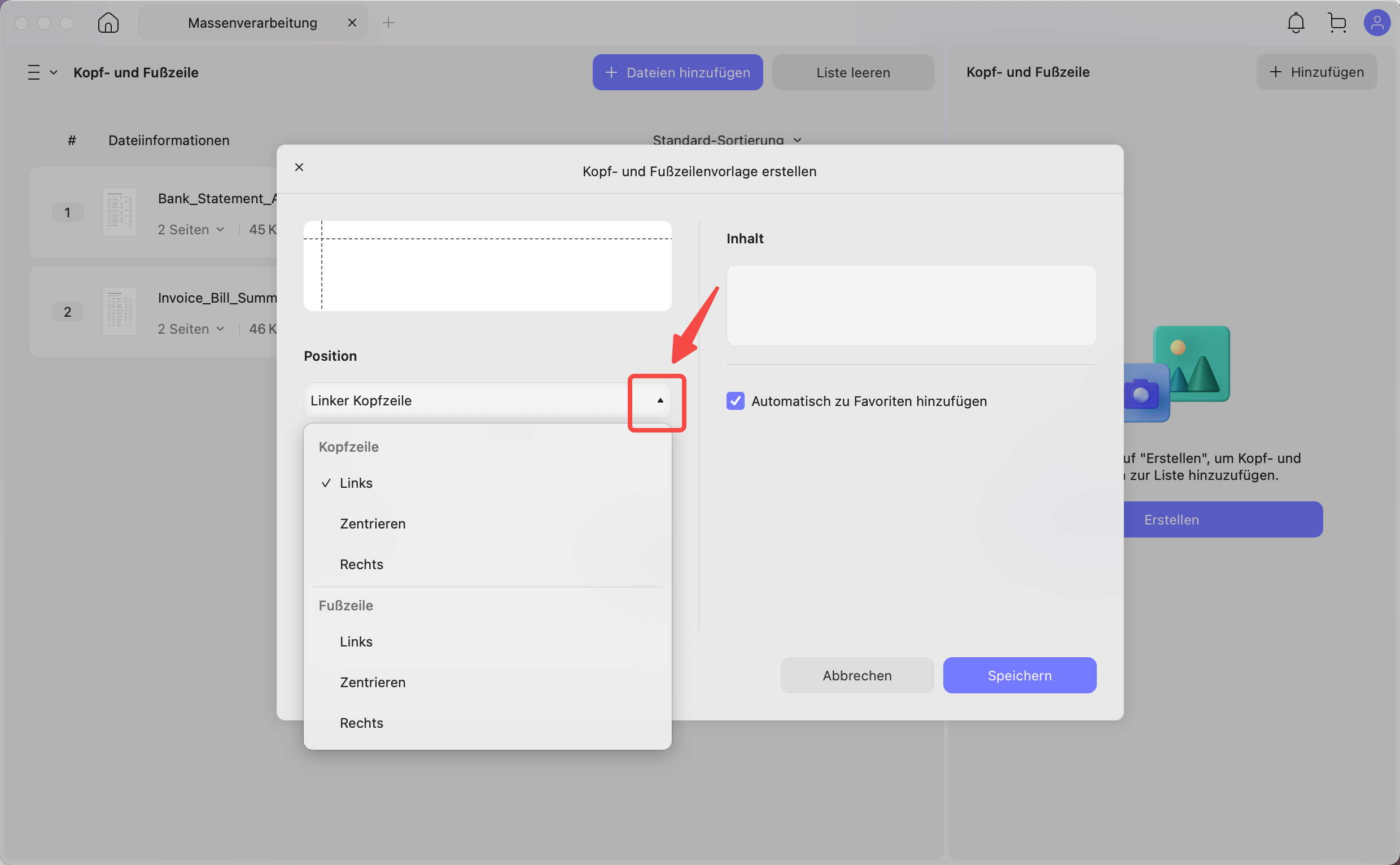Close the Massenverarbeitung tab
The height and width of the screenshot is (865, 1400).
(x=352, y=23)
